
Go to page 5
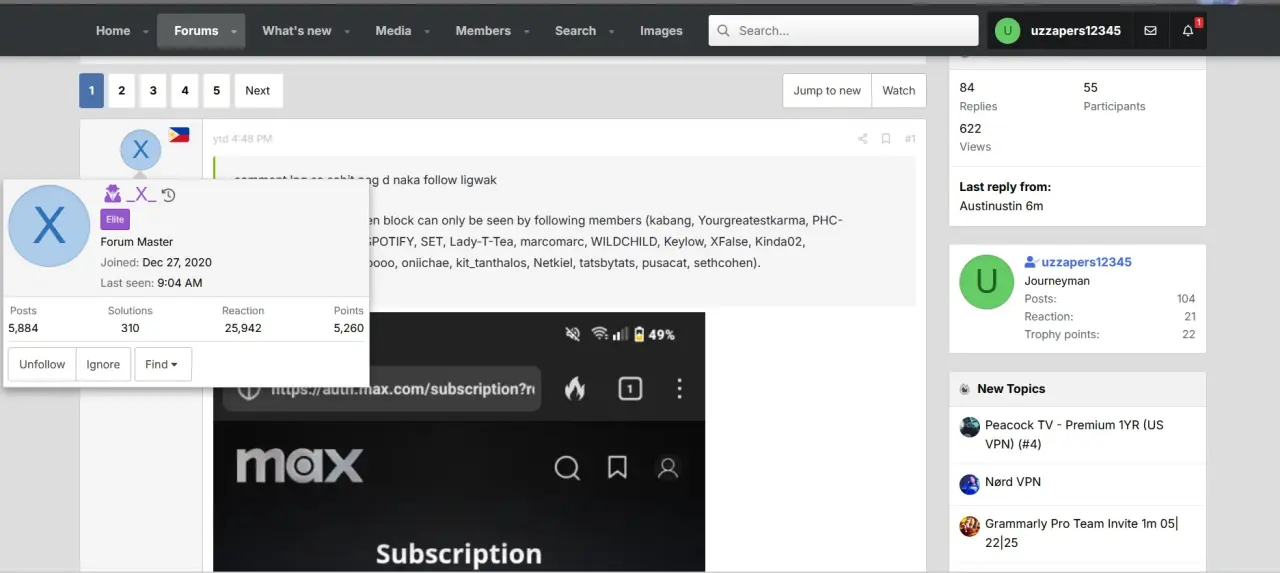point(216,90)
